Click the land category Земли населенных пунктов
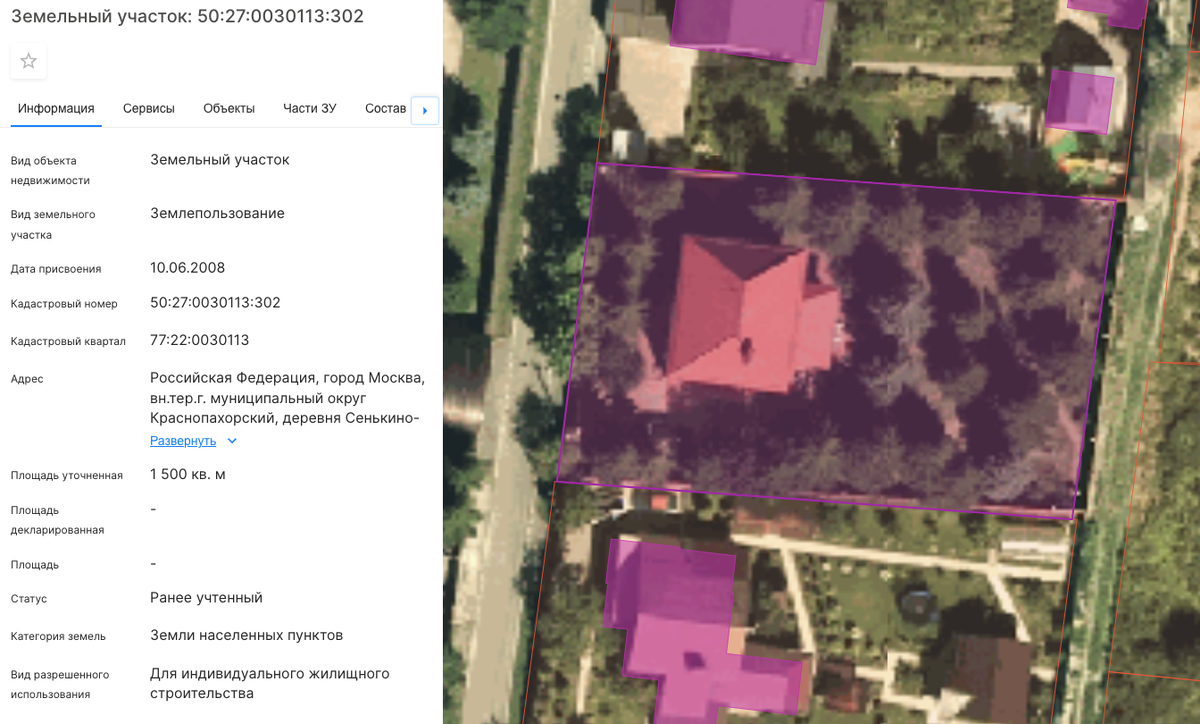The width and height of the screenshot is (1200, 724). (246, 635)
